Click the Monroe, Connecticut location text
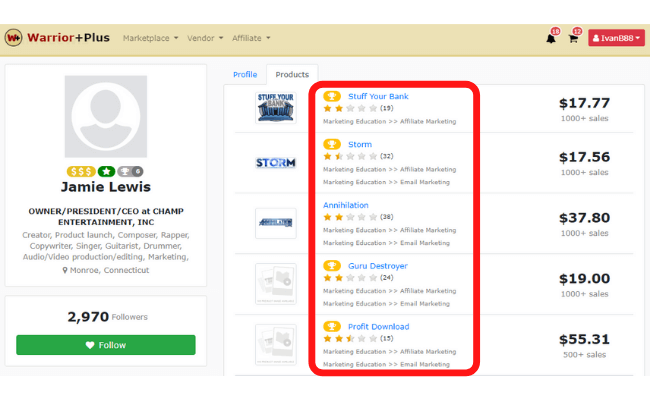 [x=109, y=270]
